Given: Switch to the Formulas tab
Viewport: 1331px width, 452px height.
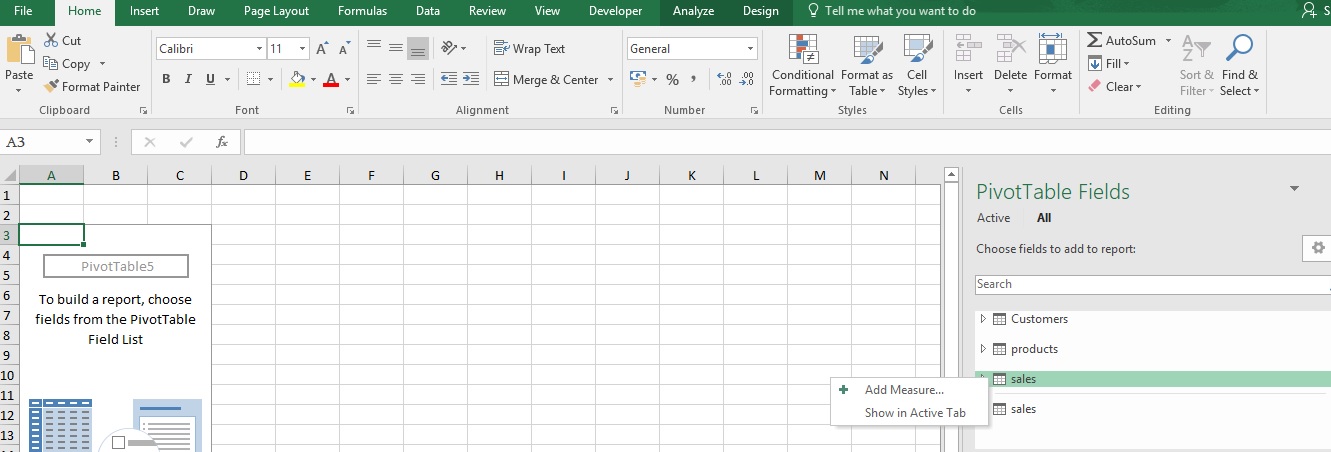Looking at the screenshot, I should [363, 11].
